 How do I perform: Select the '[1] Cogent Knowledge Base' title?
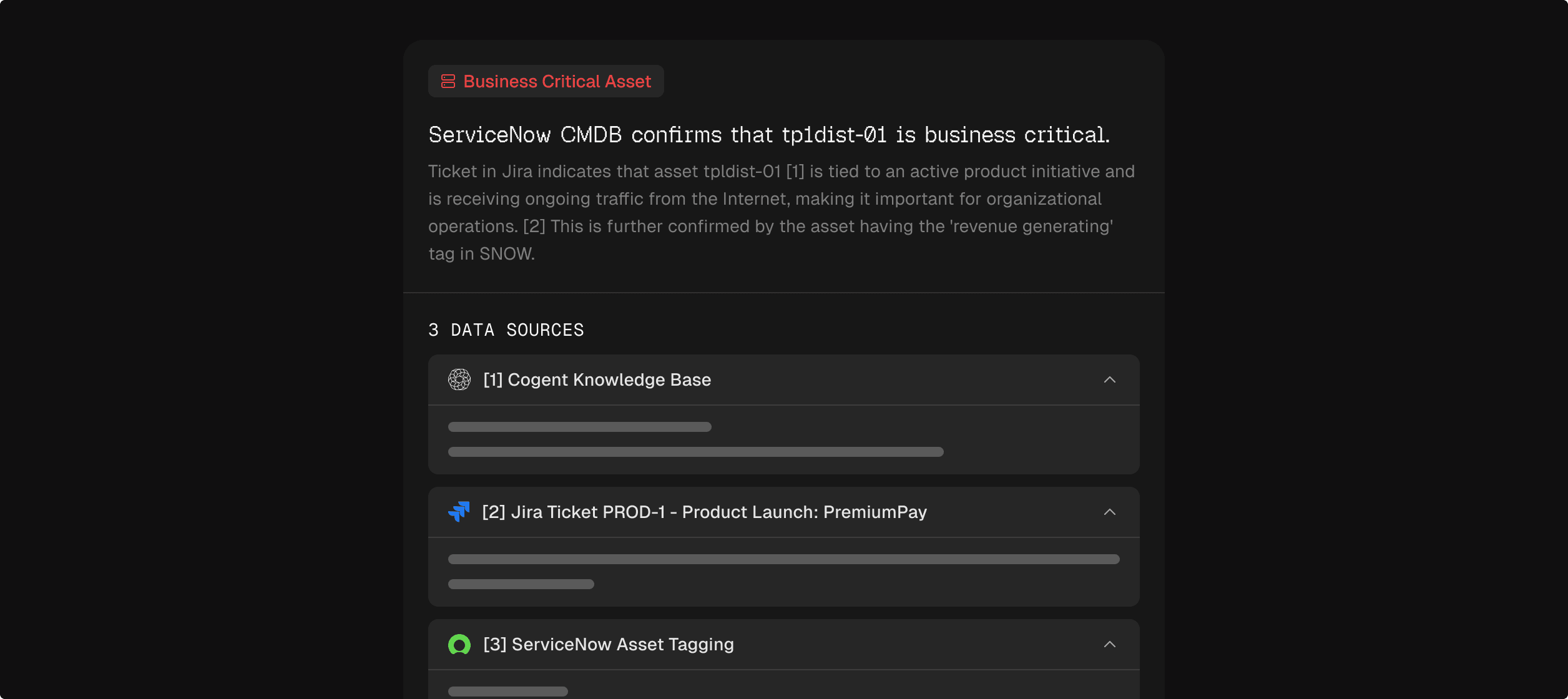(597, 379)
